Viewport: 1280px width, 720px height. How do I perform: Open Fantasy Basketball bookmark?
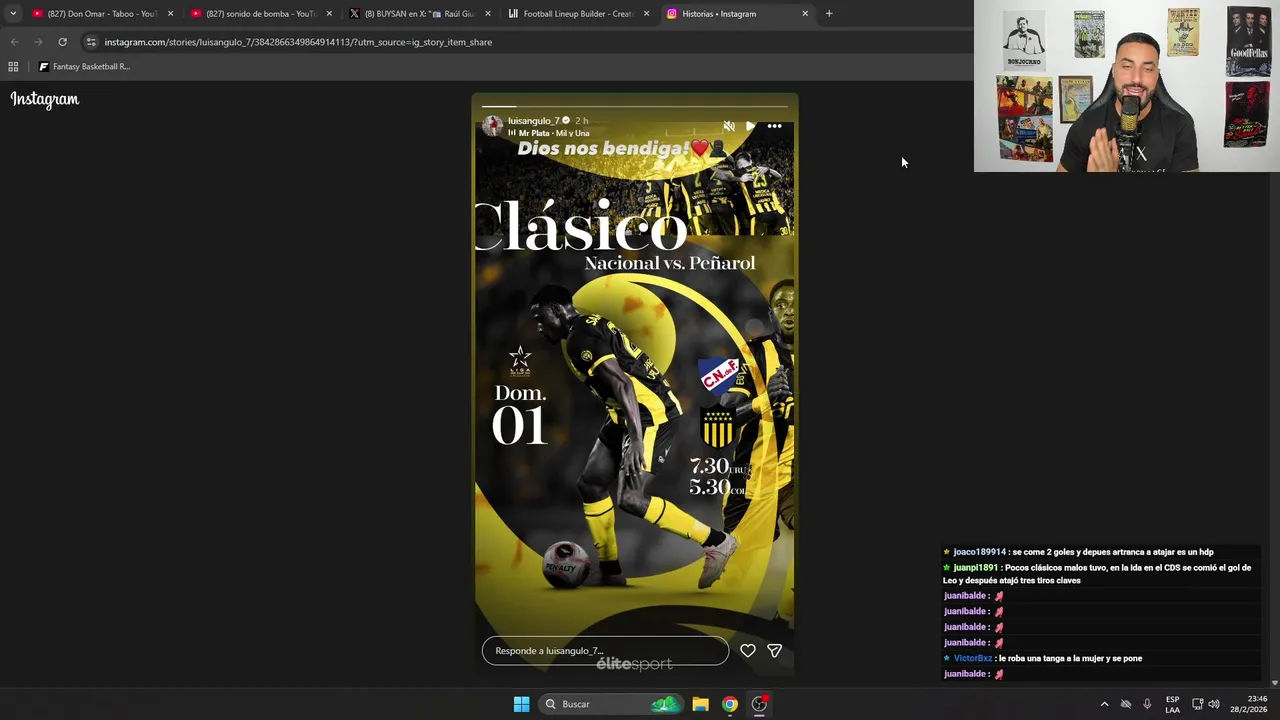tap(84, 67)
